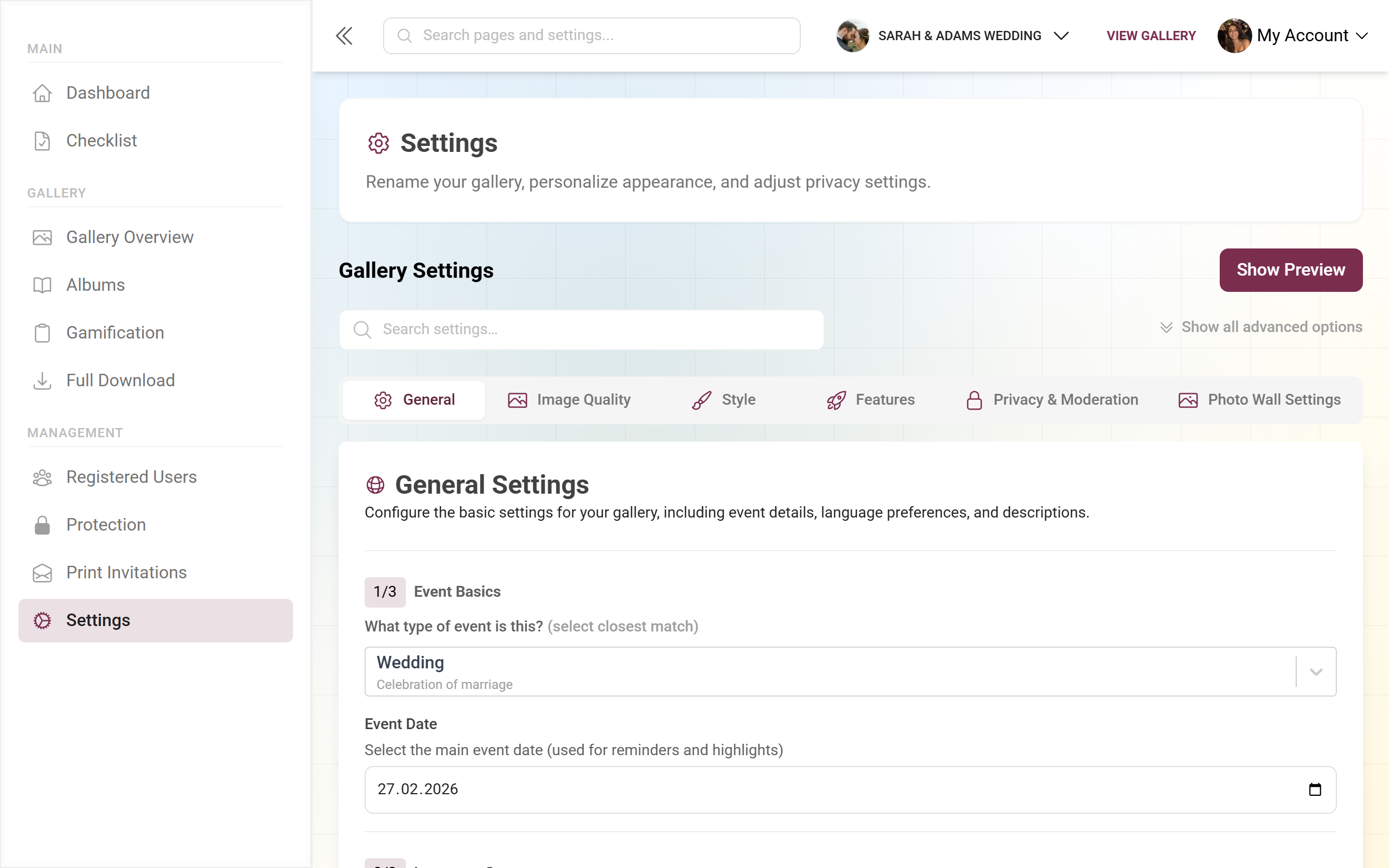Viewport: 1389px width, 868px height.
Task: Click the Features rocket icon
Action: [x=836, y=400]
